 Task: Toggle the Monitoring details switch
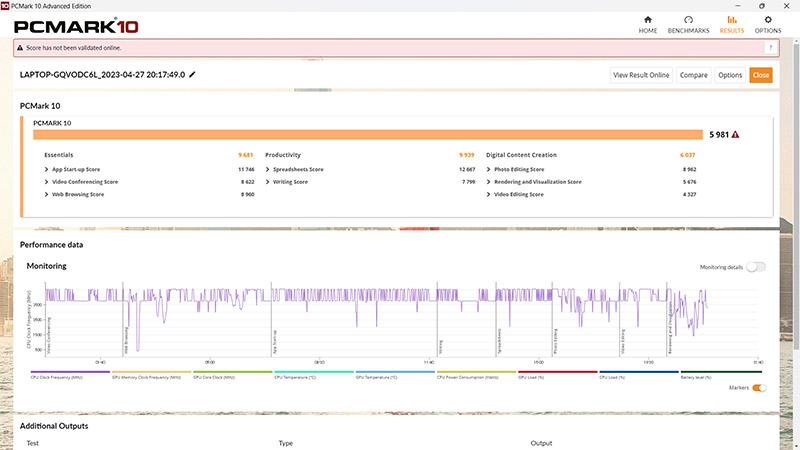point(756,267)
